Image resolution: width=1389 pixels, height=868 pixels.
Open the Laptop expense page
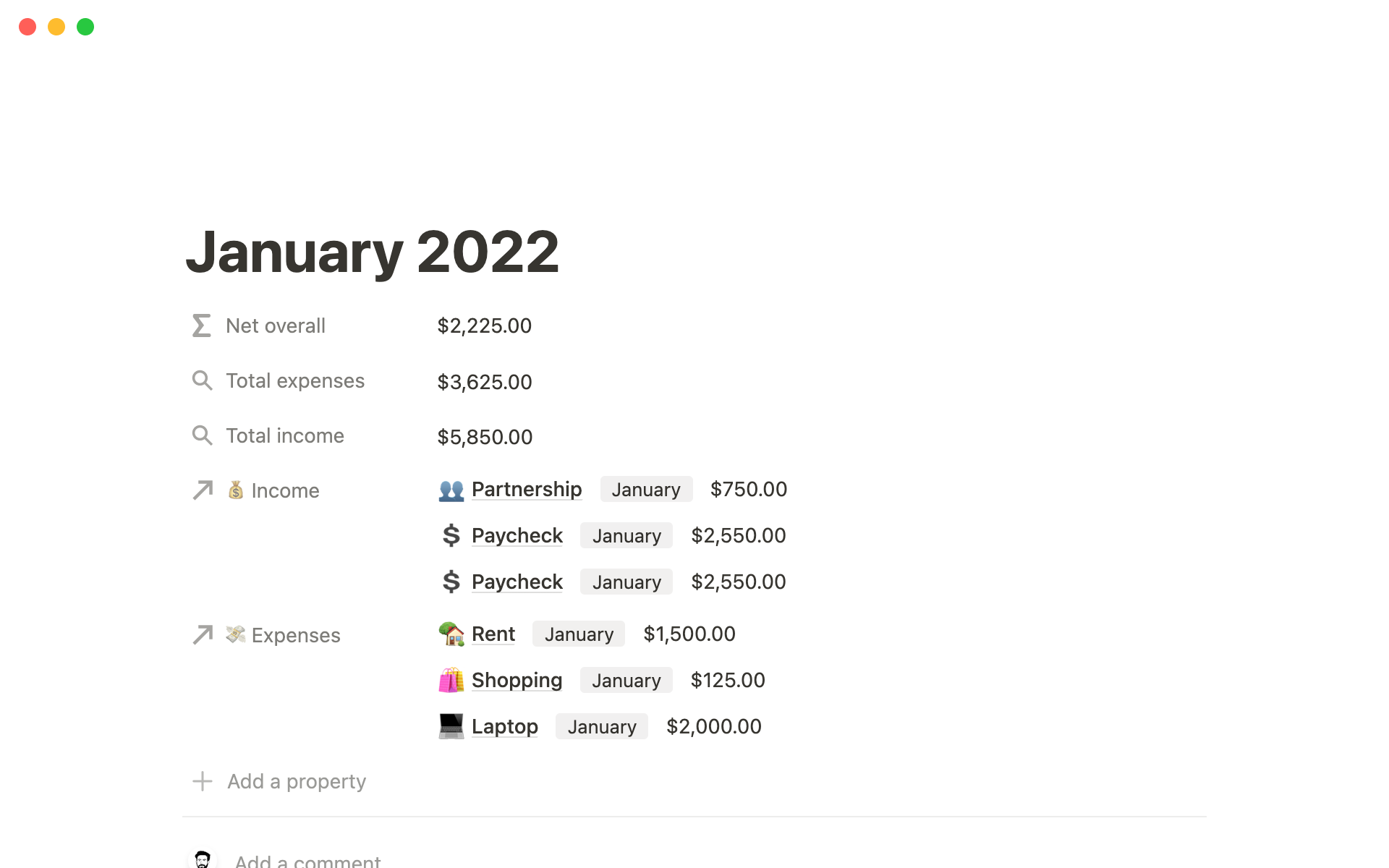504,727
